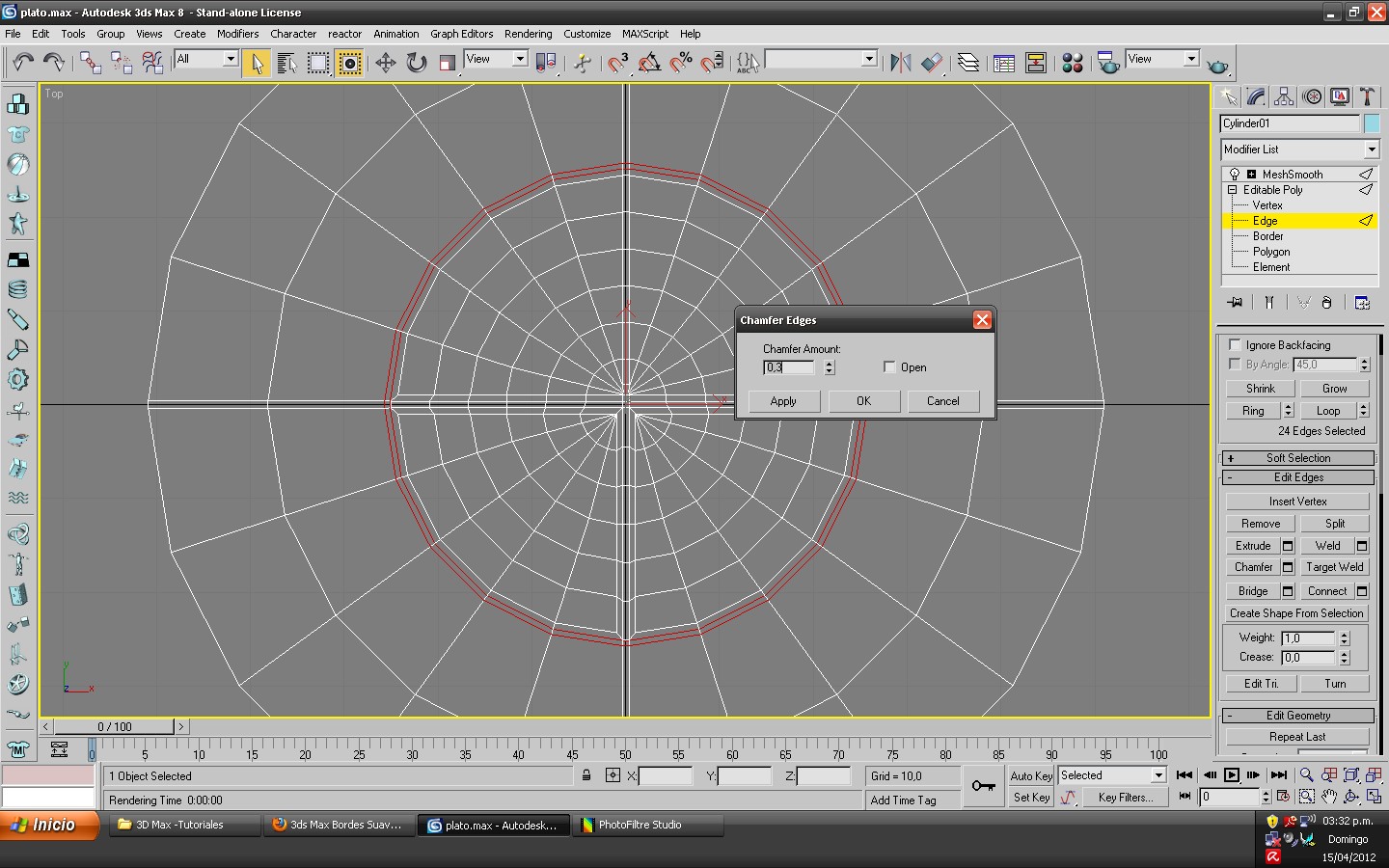
Task: Click the teapot Quick Render icon
Action: [1218, 65]
